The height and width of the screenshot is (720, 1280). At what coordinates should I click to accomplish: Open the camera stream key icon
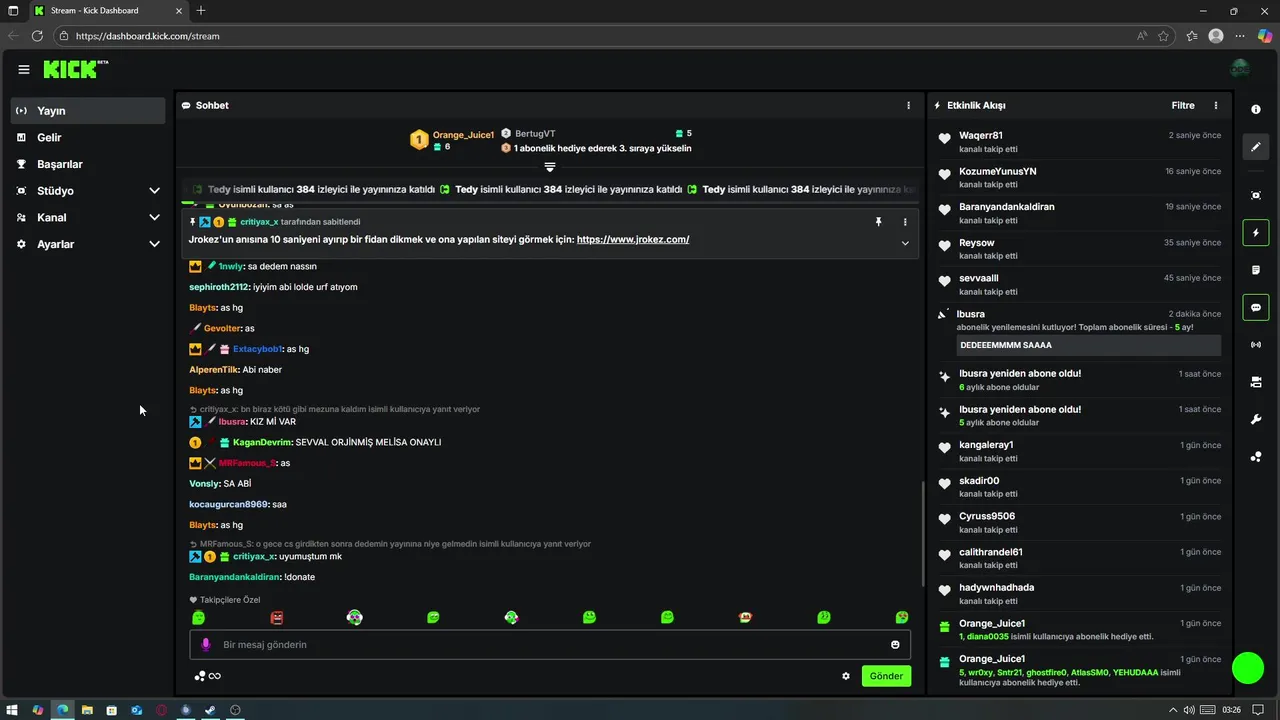click(x=1256, y=382)
